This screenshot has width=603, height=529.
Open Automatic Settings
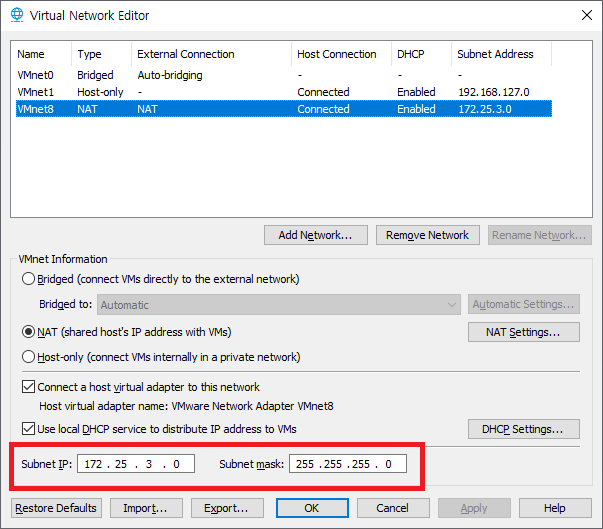(x=524, y=304)
